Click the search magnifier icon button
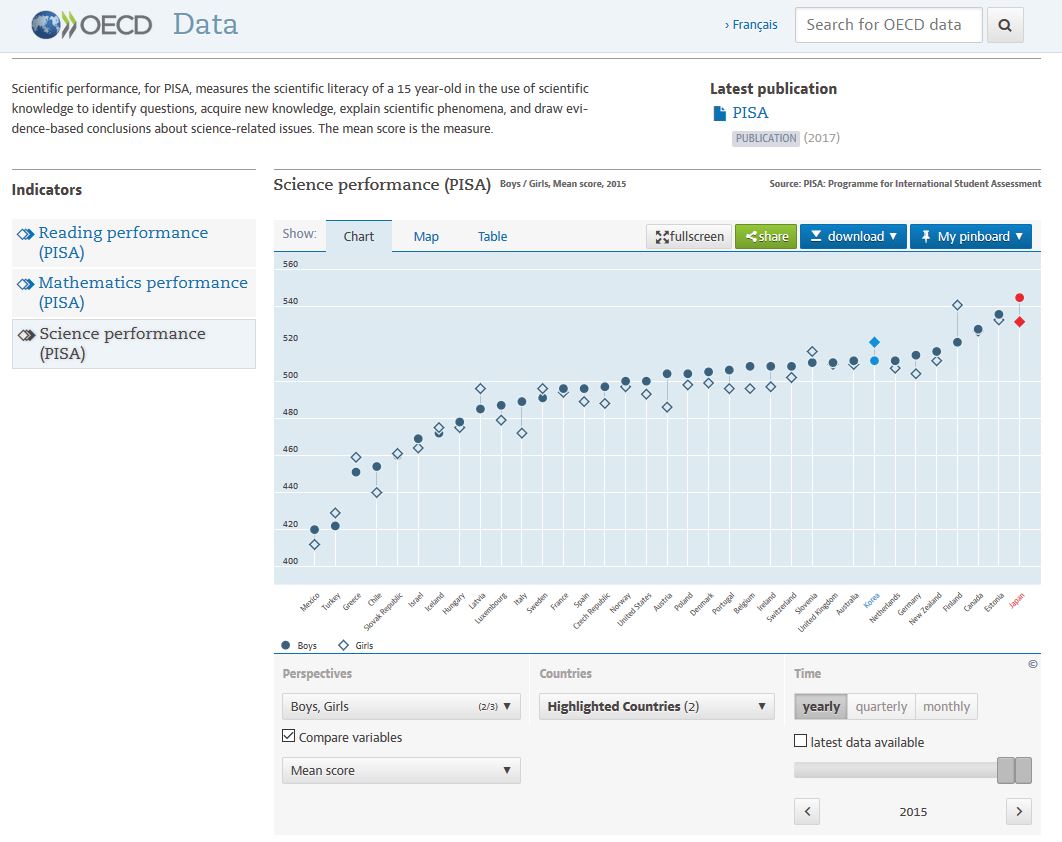Screen dimensions: 1062x842 point(1005,26)
